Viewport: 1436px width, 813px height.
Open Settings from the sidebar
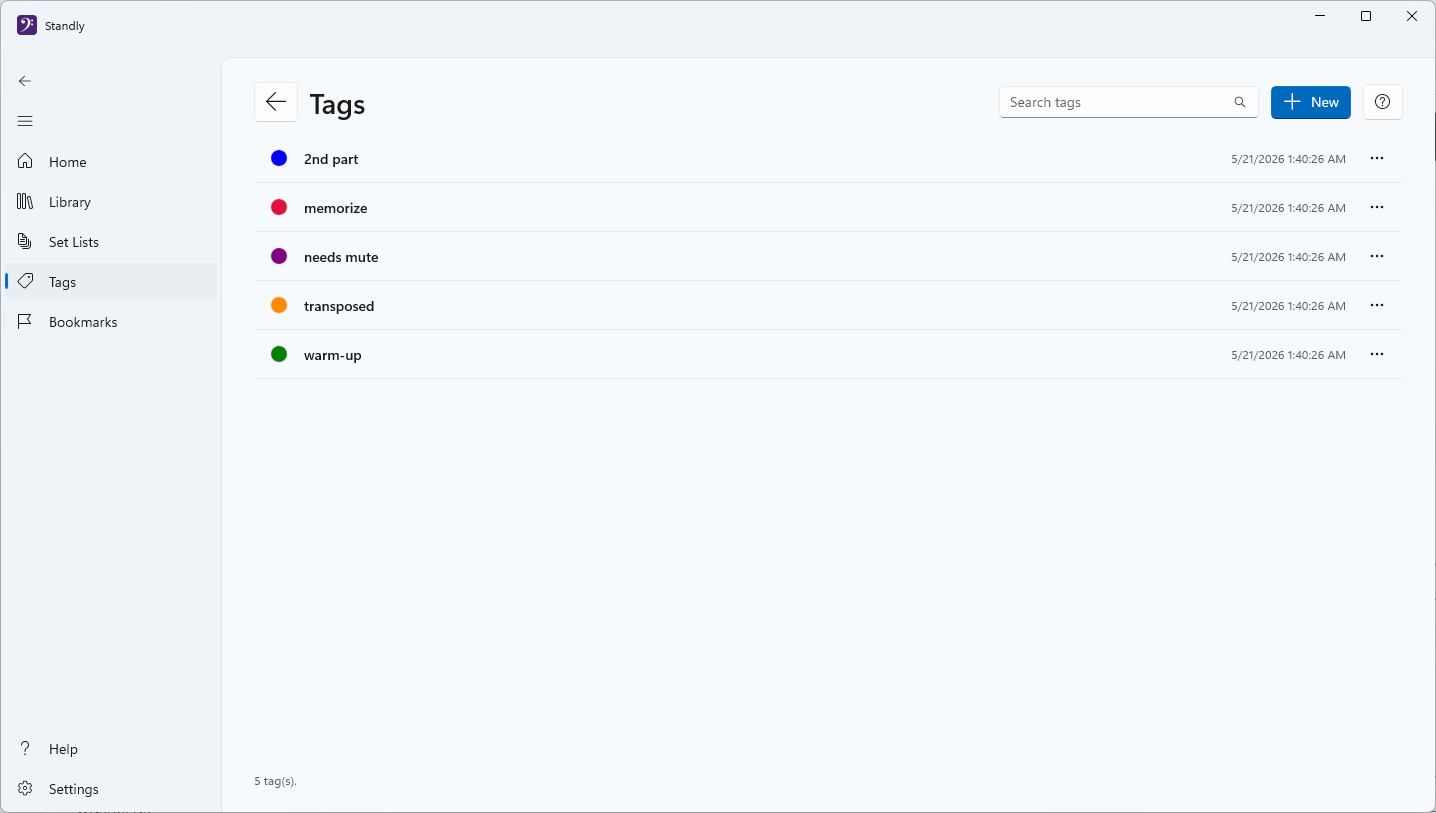111,789
